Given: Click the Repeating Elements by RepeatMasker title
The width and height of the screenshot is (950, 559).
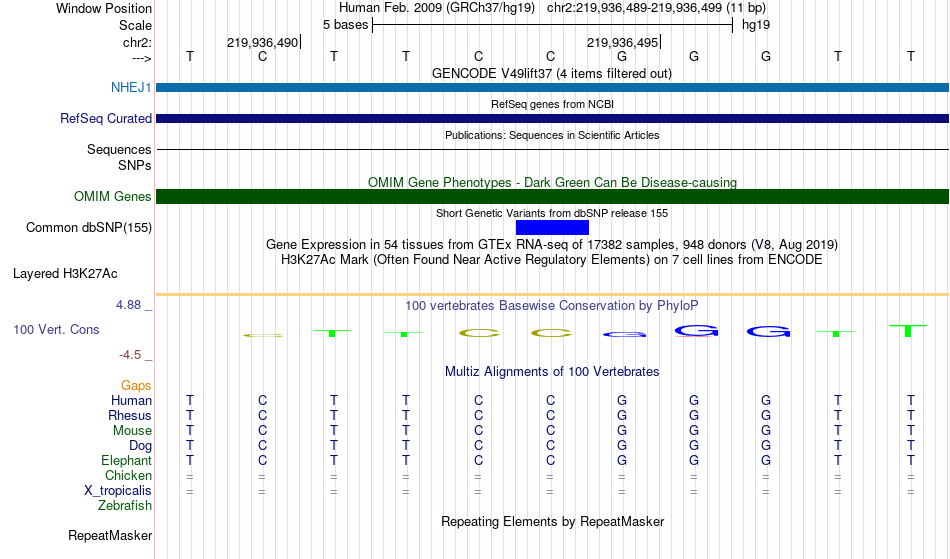Looking at the screenshot, I should click(x=552, y=521).
